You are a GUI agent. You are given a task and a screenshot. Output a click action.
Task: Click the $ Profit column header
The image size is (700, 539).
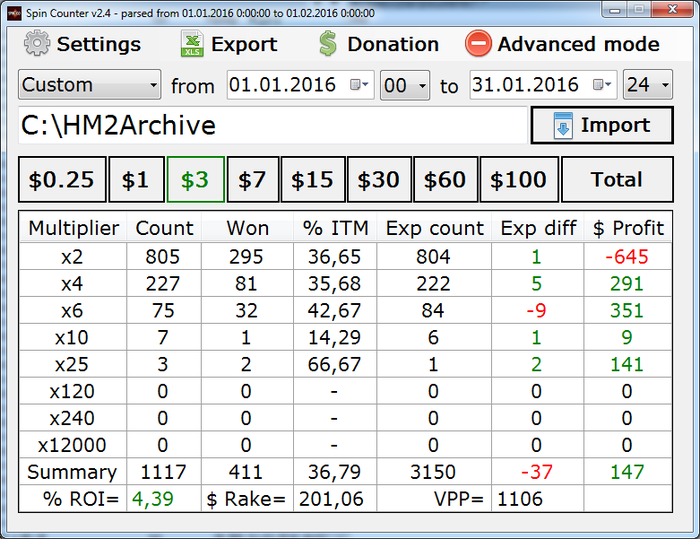click(628, 228)
